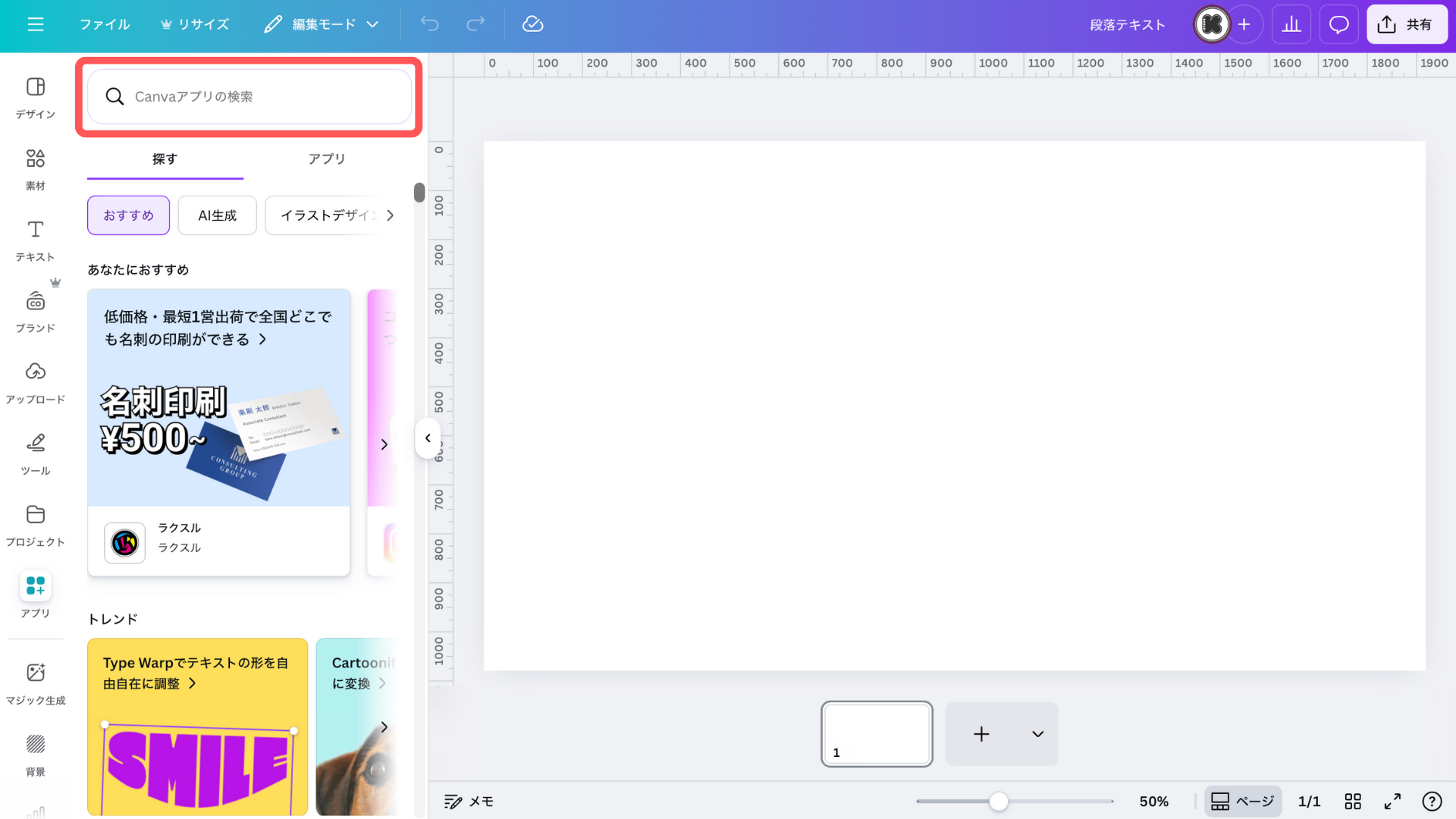Open the user profile avatar

pos(1212,24)
